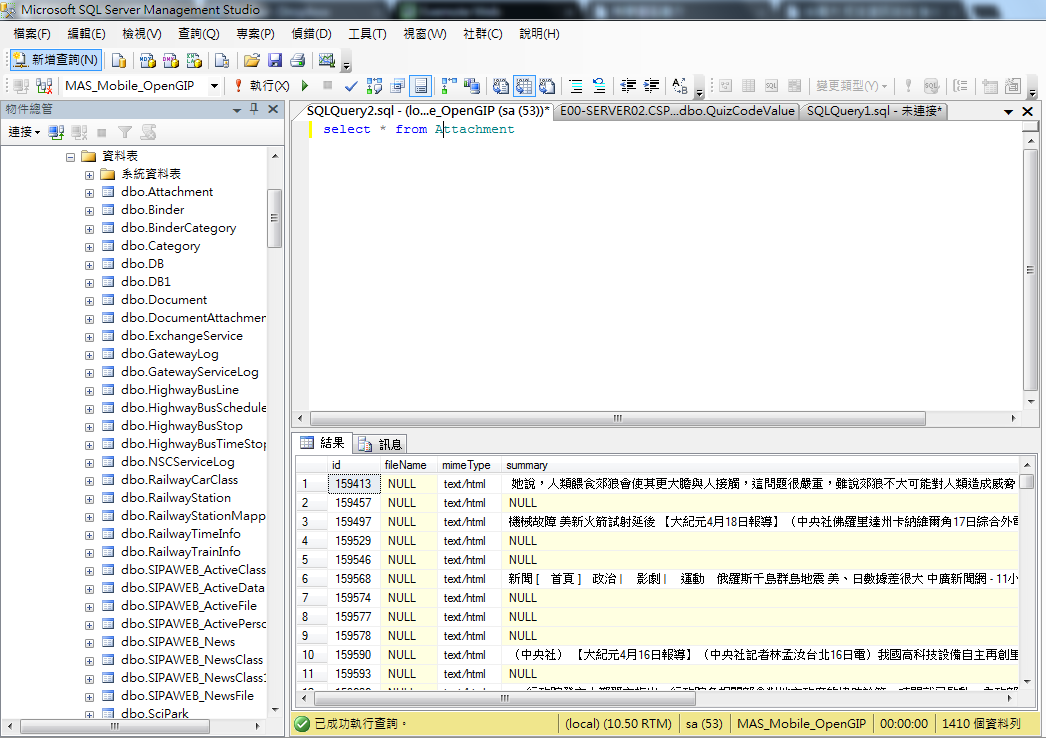Click the increase indent icon

[652, 86]
